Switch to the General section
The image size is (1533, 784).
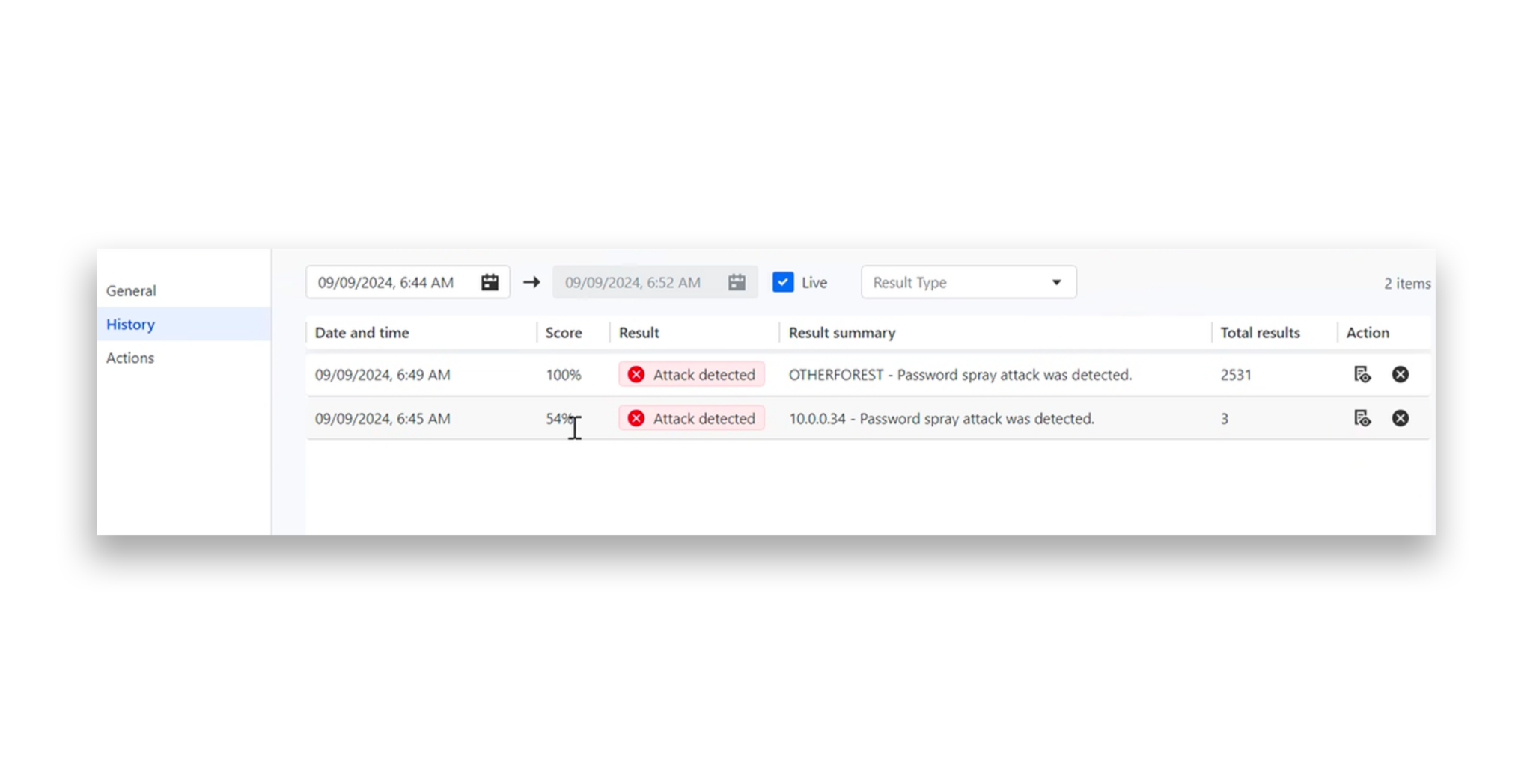coord(131,290)
